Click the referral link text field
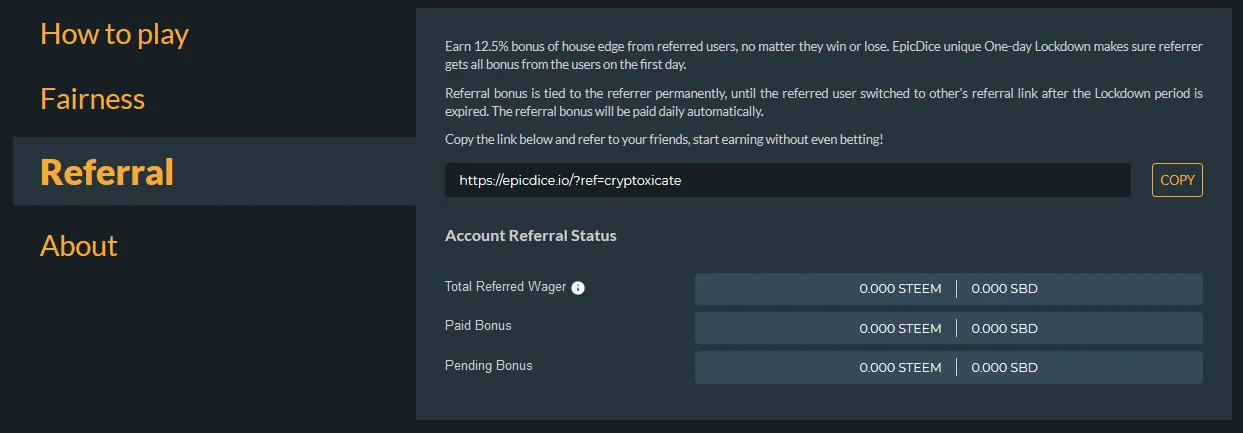 (787, 181)
